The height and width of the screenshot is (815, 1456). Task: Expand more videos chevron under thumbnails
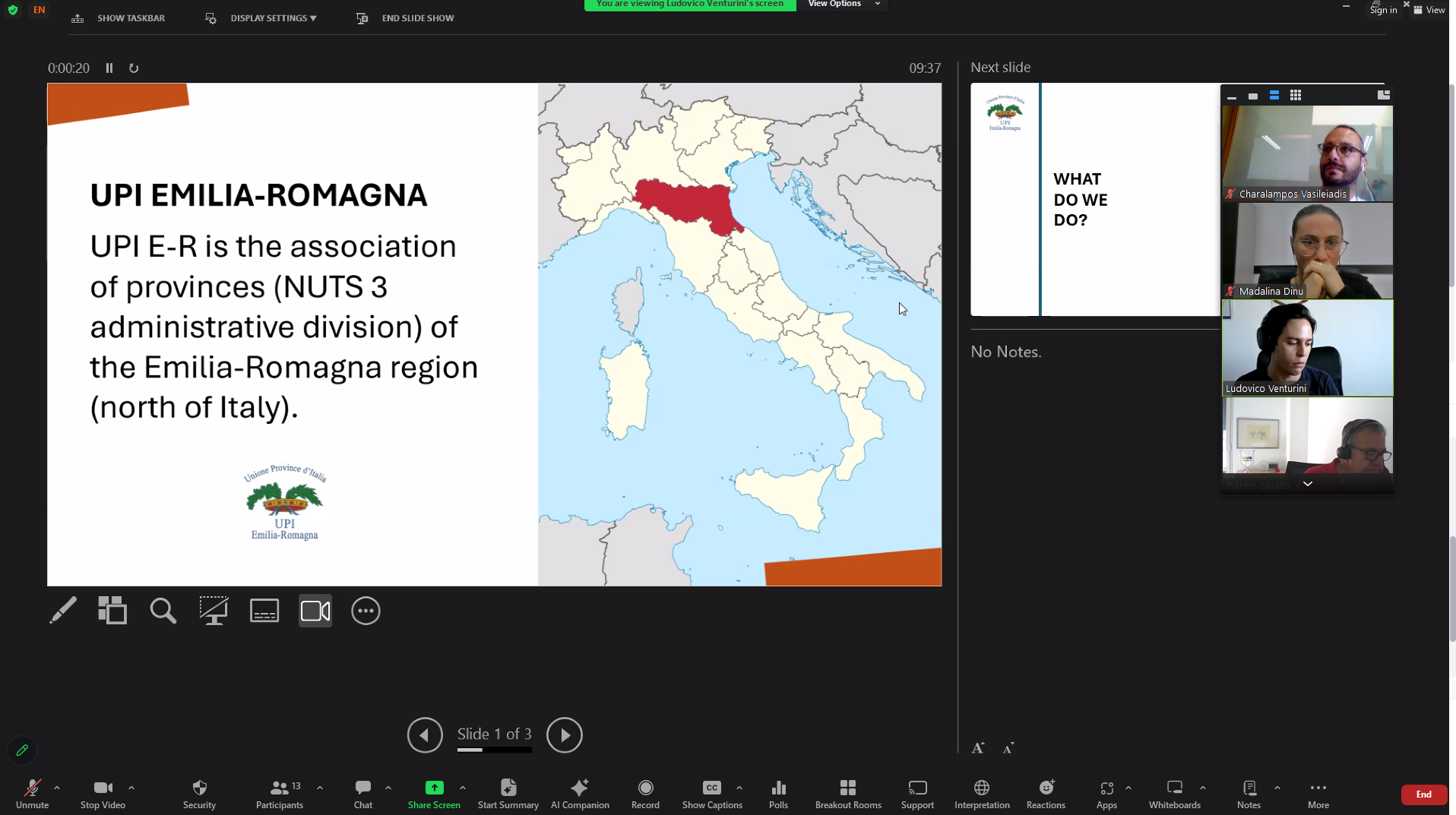click(x=1308, y=484)
